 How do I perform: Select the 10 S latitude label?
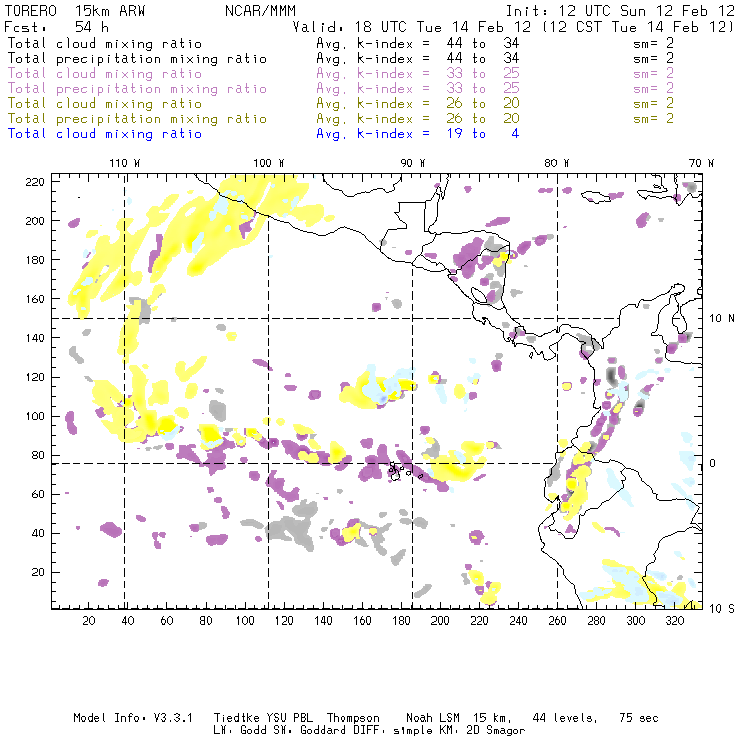[722, 608]
